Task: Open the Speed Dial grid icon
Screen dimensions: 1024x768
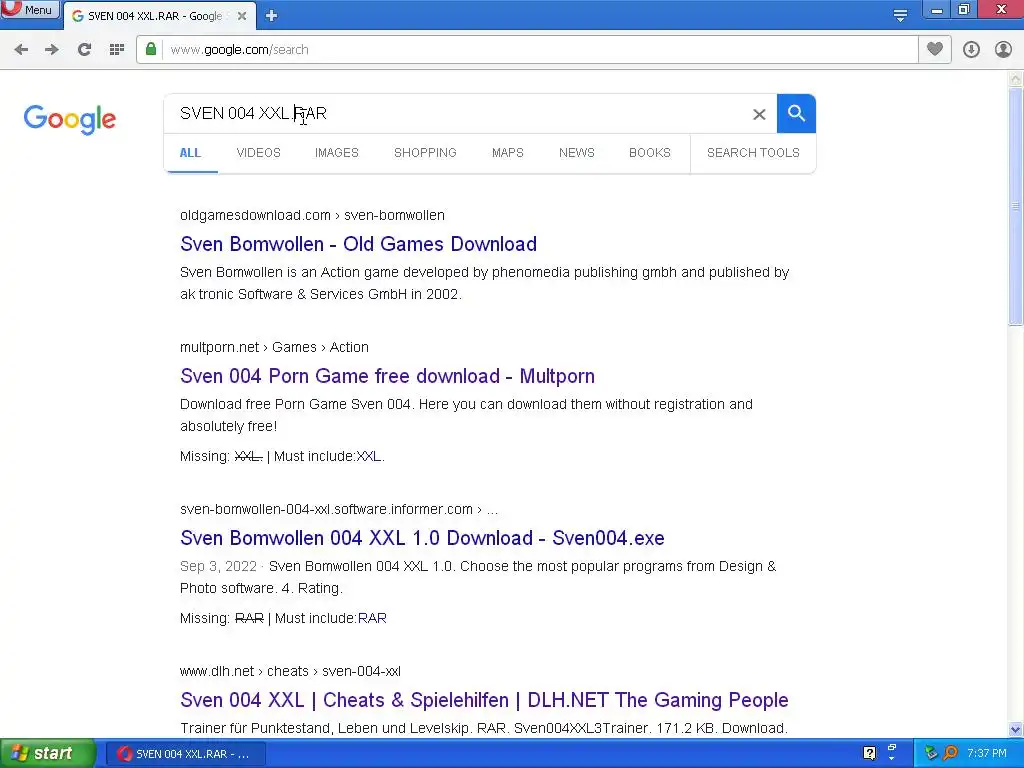Action: click(117, 50)
